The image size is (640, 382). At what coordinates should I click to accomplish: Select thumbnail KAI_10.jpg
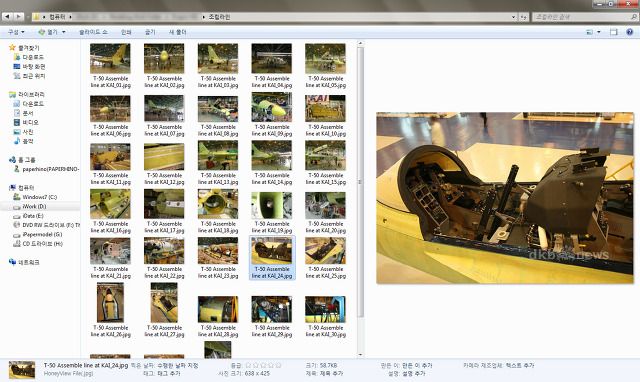(x=325, y=108)
